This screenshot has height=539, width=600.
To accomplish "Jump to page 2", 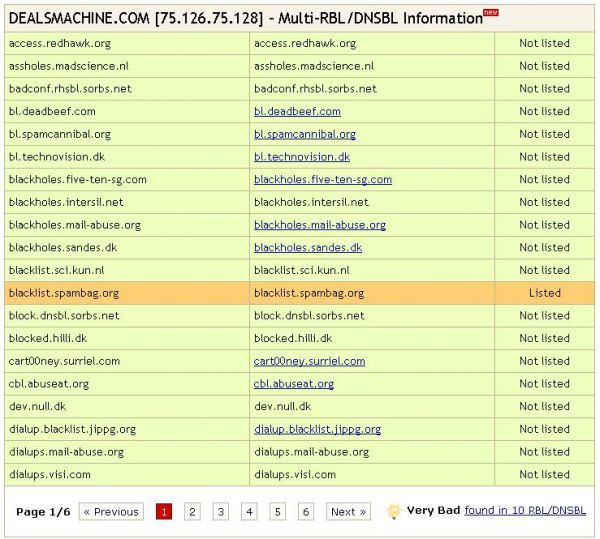I will 192,512.
